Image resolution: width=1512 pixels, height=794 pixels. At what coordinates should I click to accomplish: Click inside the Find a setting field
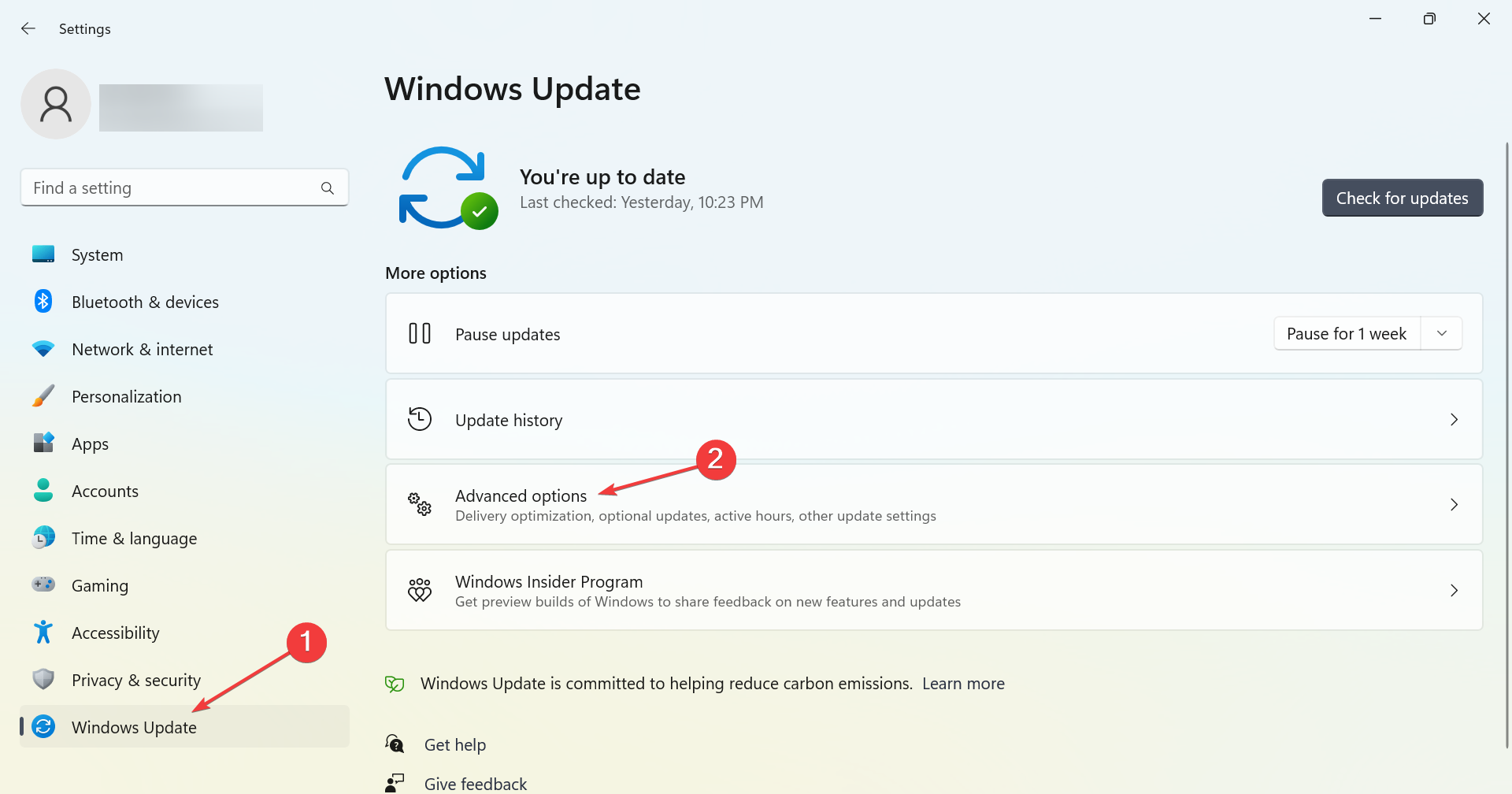click(x=157, y=187)
